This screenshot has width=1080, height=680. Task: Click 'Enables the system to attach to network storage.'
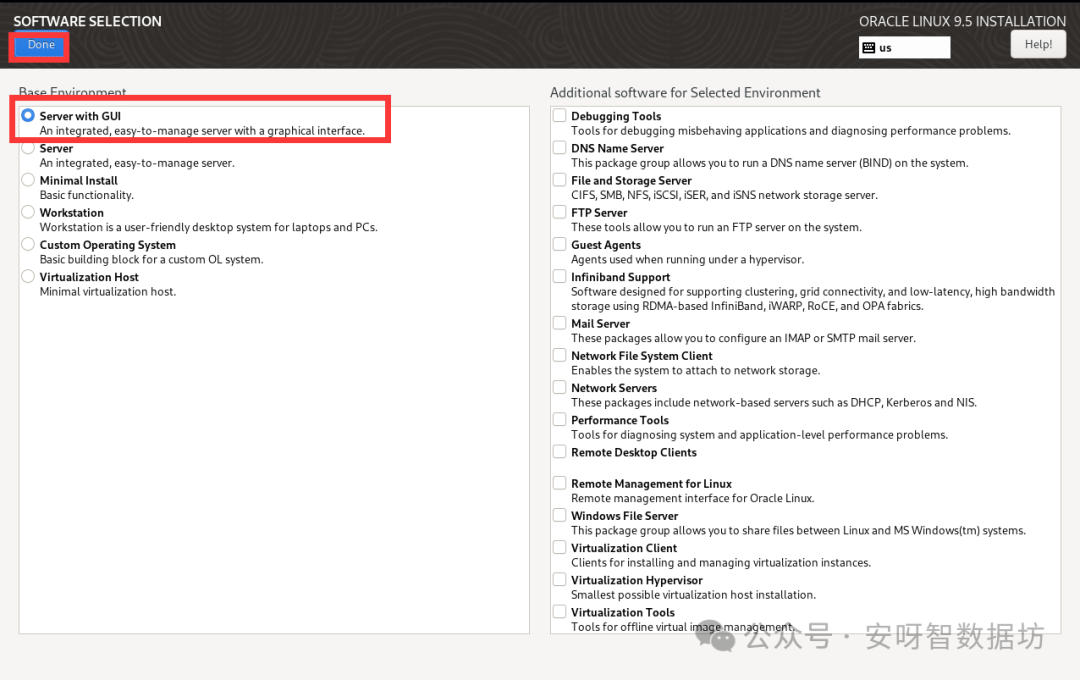click(x=696, y=371)
